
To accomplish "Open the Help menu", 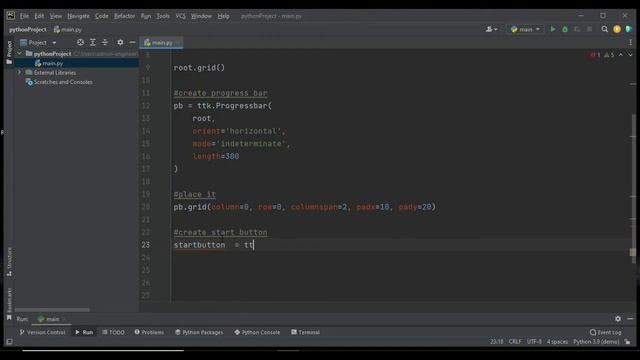I will click(223, 16).
